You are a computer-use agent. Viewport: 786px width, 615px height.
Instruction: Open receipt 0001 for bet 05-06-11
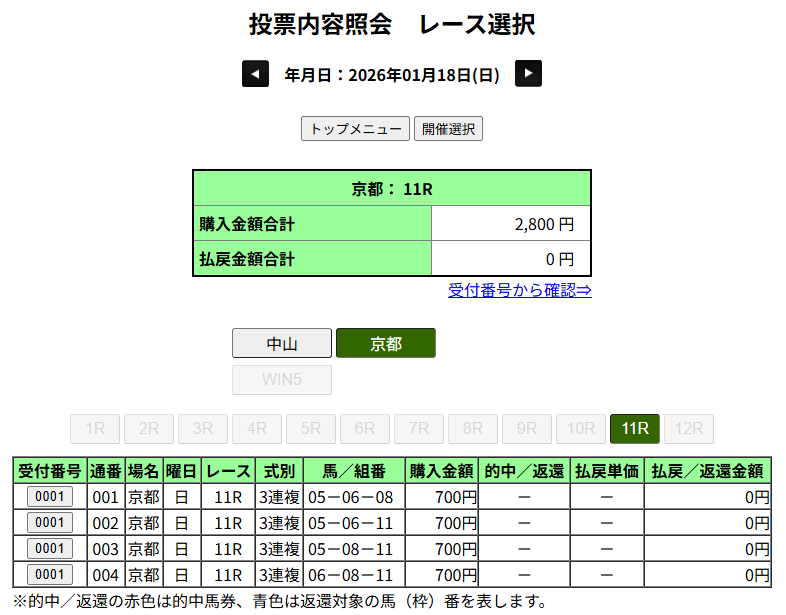tap(50, 522)
